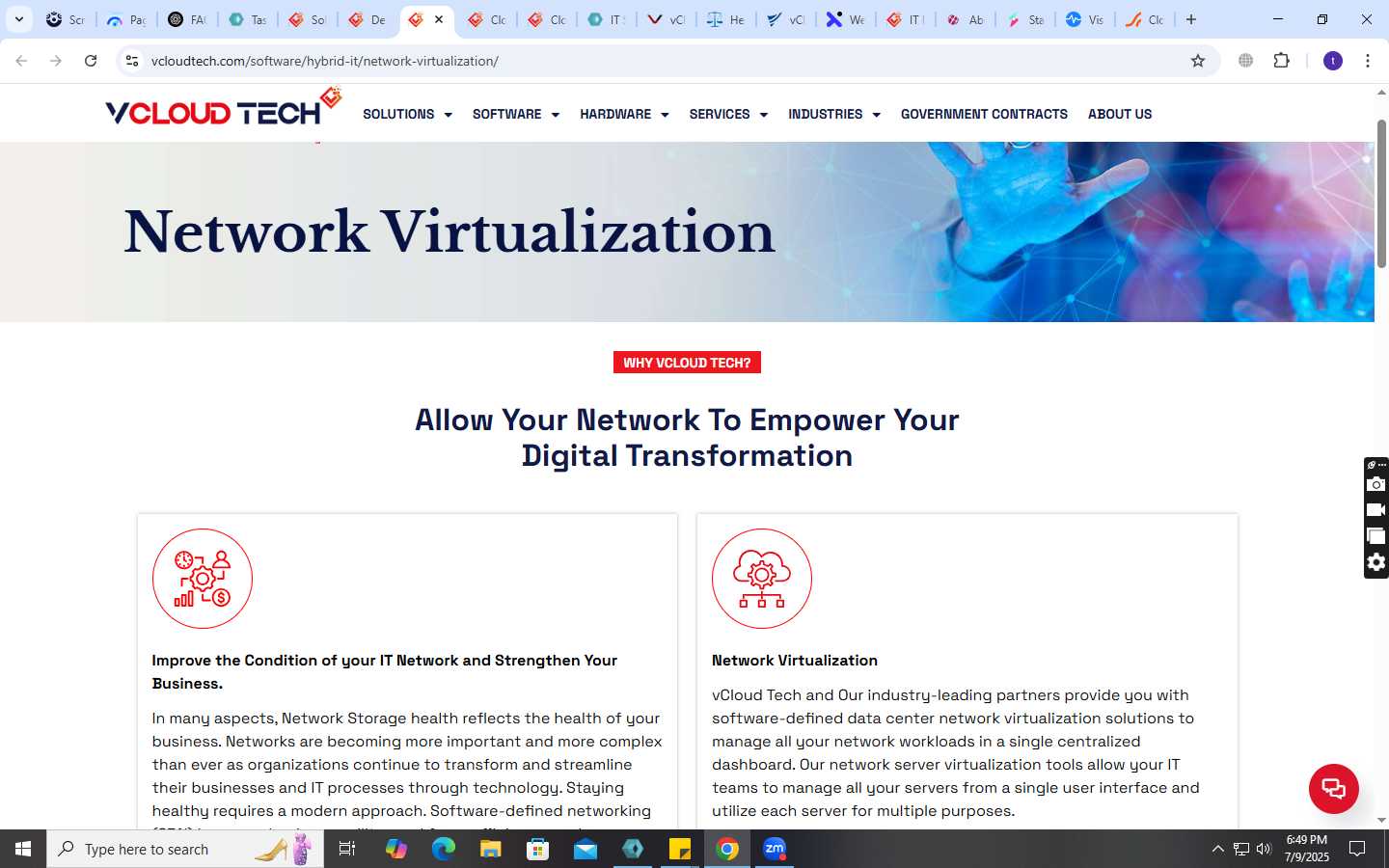Click the cloud virtualization circular icon
The height and width of the screenshot is (868, 1389).
(x=762, y=579)
